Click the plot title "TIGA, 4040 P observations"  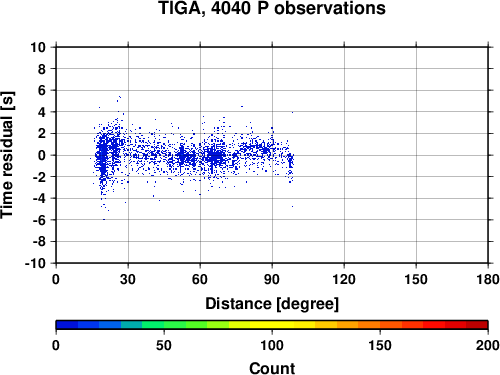272,8
